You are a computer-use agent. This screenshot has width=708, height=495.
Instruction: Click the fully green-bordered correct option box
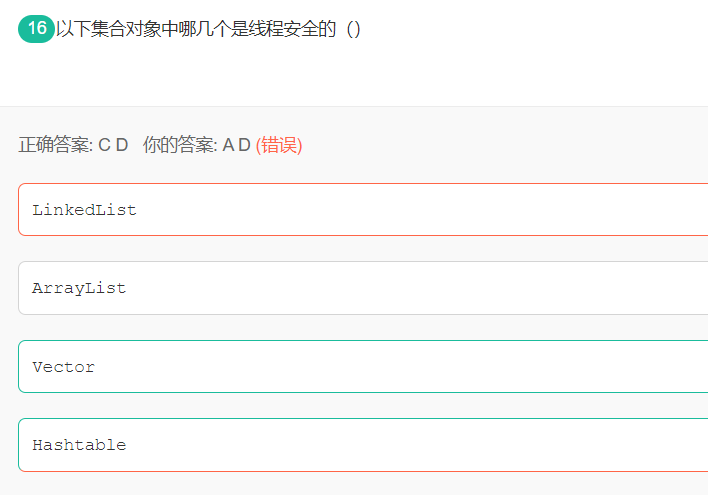tap(363, 366)
